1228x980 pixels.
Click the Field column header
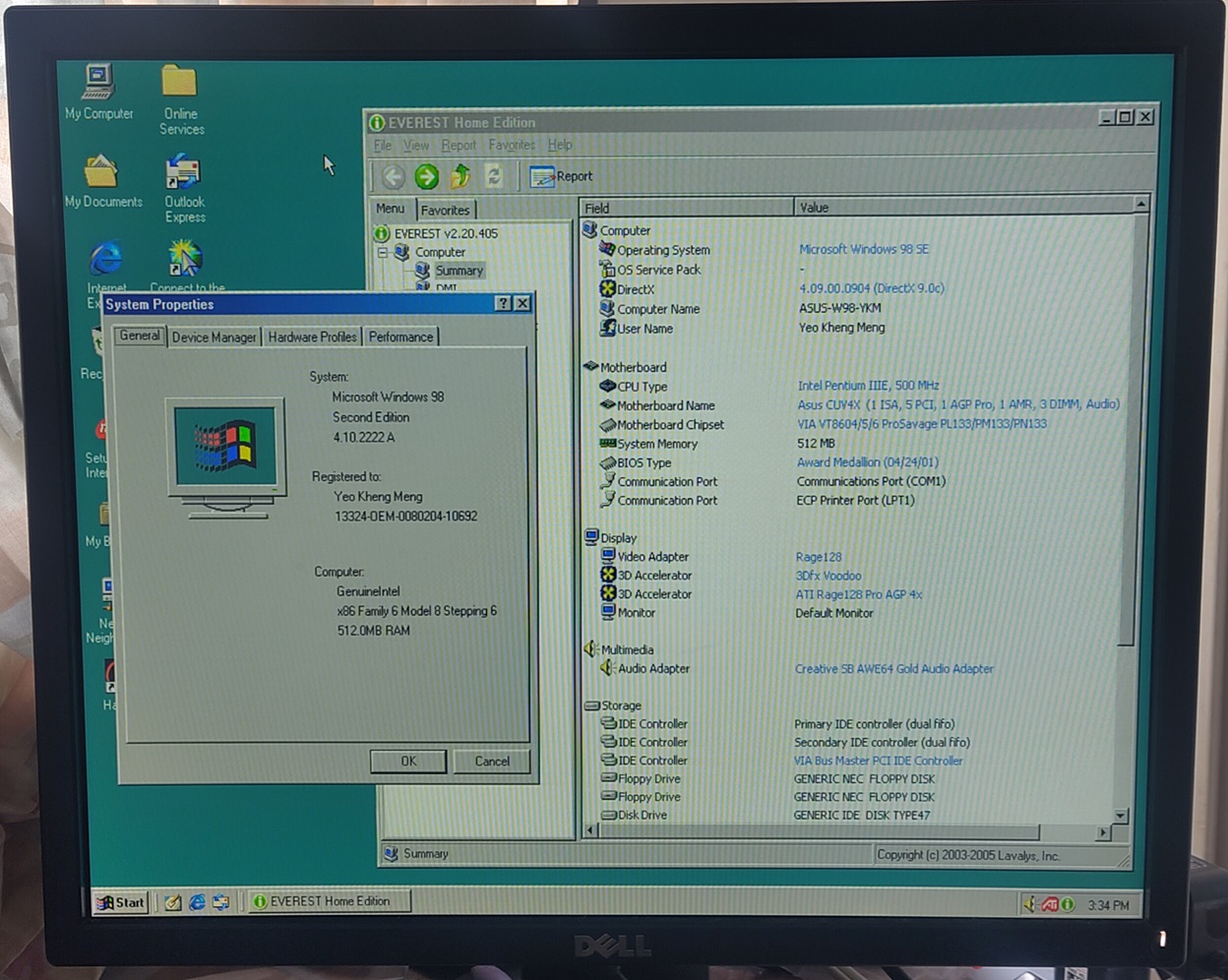687,208
